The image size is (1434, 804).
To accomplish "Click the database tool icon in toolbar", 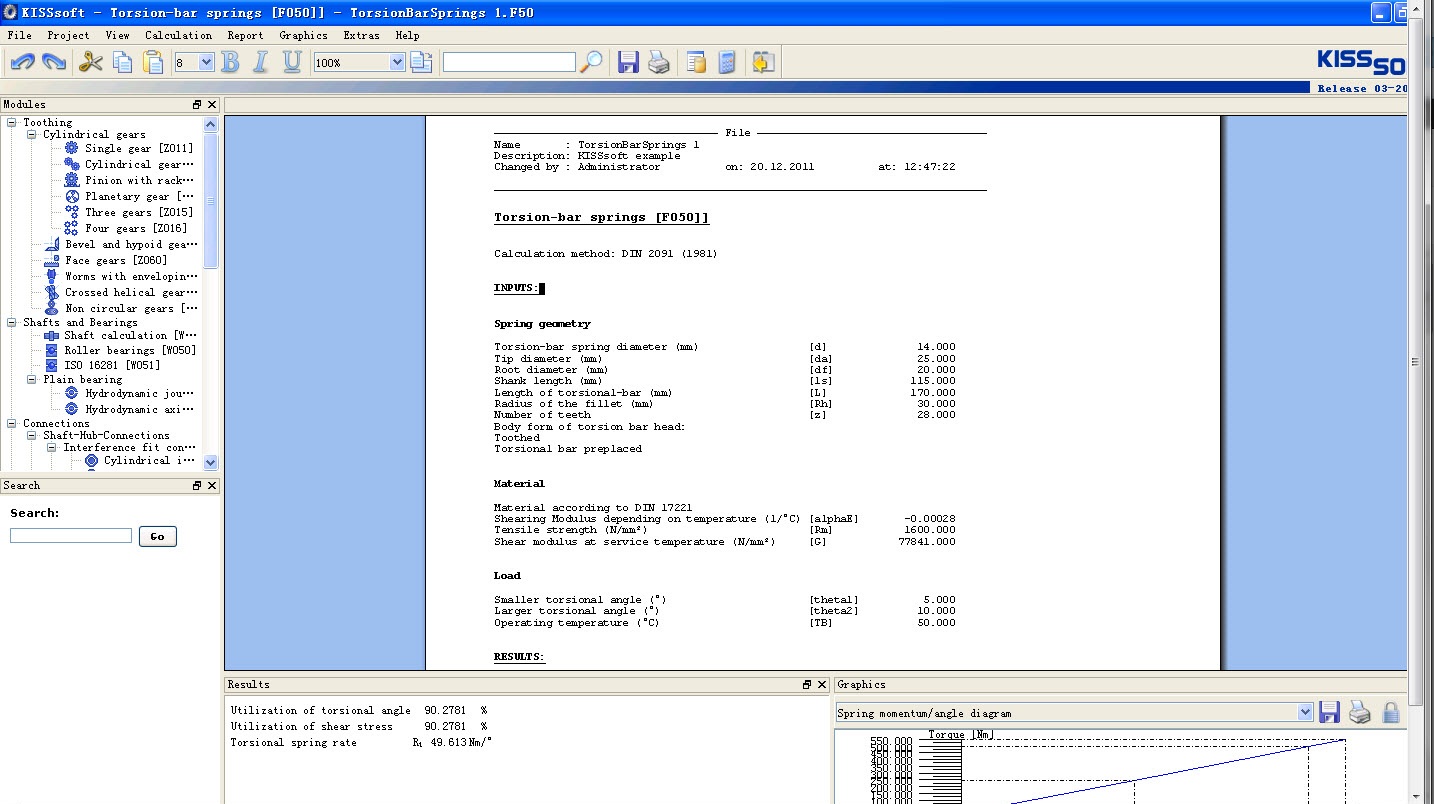I will point(696,62).
